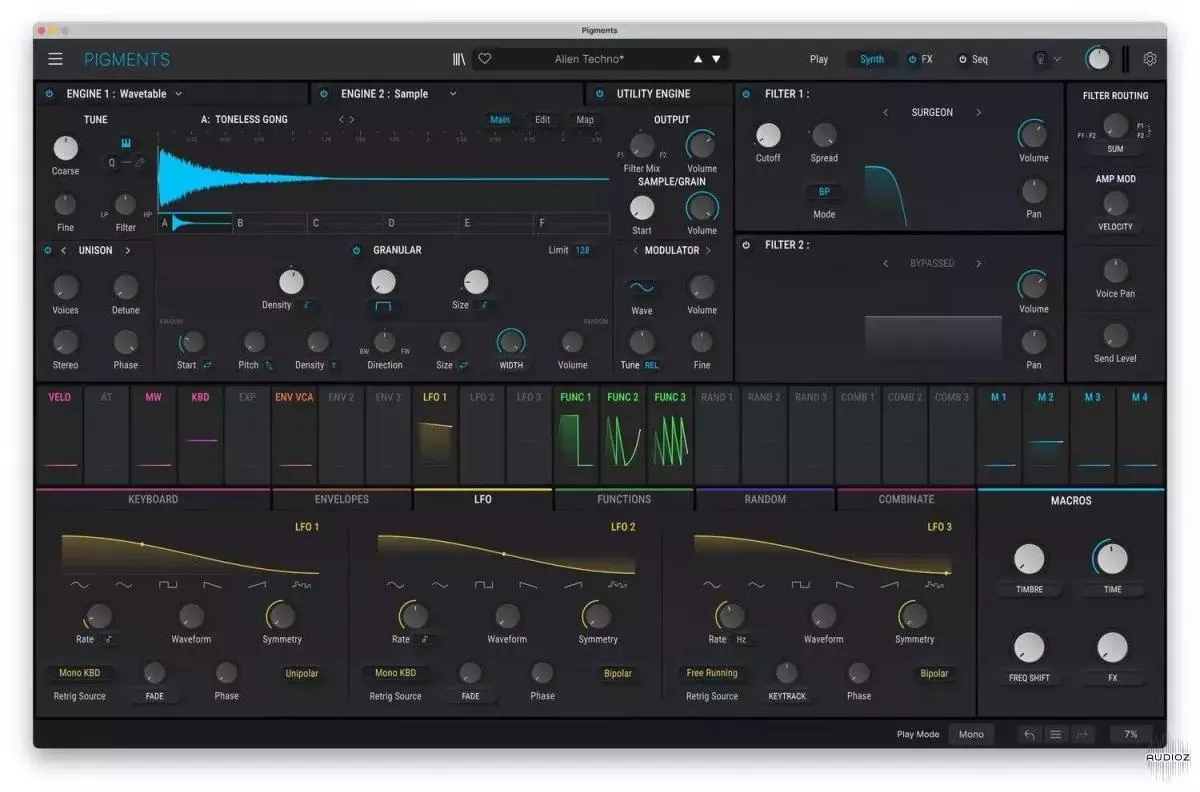Select the triangle waveform shape for LFO 3
This screenshot has height=792, width=1200.
pyautogui.click(x=755, y=585)
